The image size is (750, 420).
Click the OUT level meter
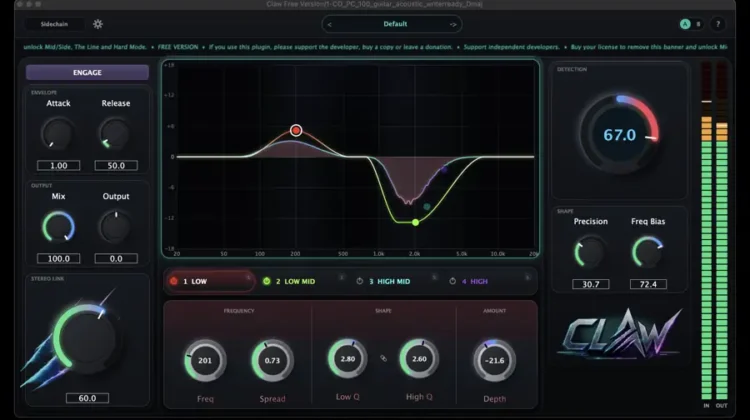[722, 231]
